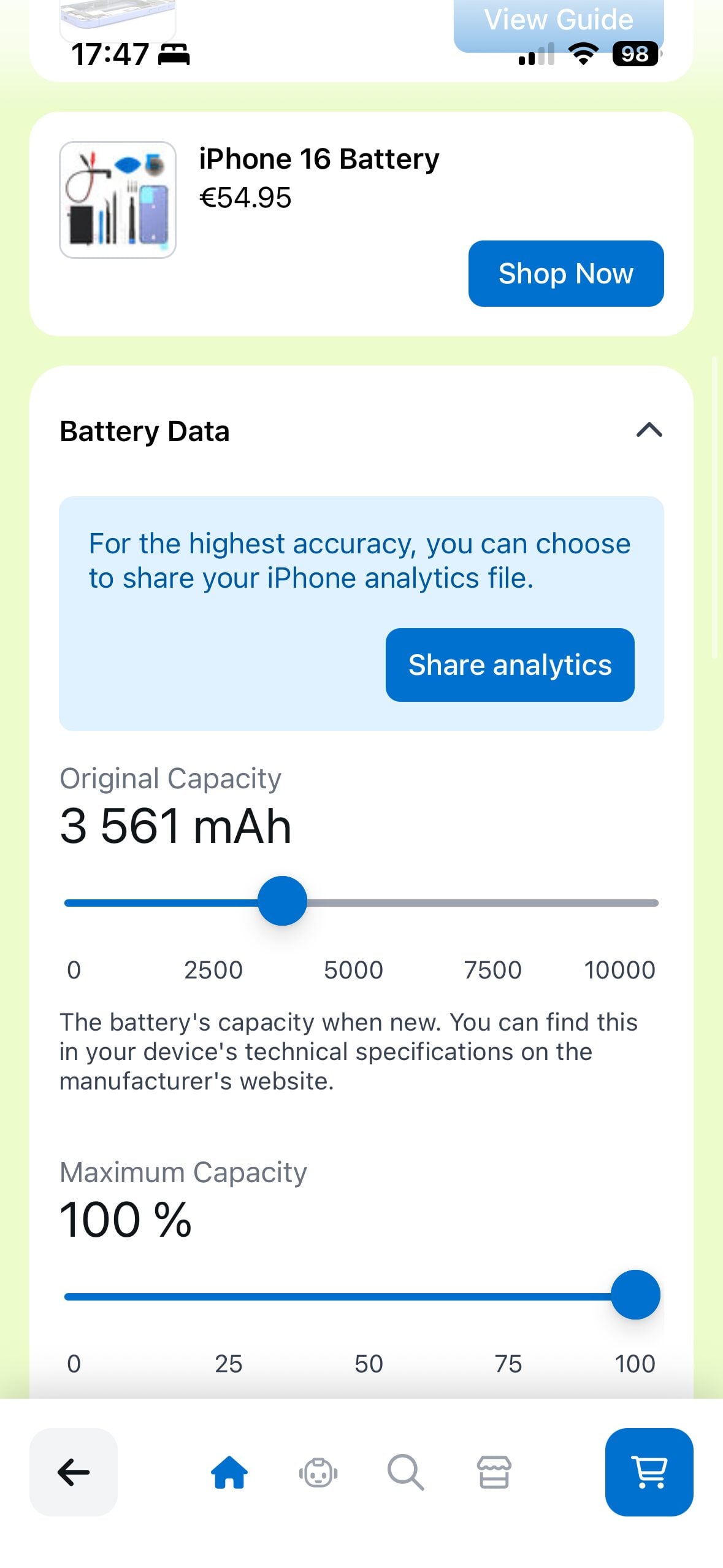Screen dimensions: 723x1568
Task: Set Maximum Capacity slider to 50 mark
Action: click(x=362, y=1296)
